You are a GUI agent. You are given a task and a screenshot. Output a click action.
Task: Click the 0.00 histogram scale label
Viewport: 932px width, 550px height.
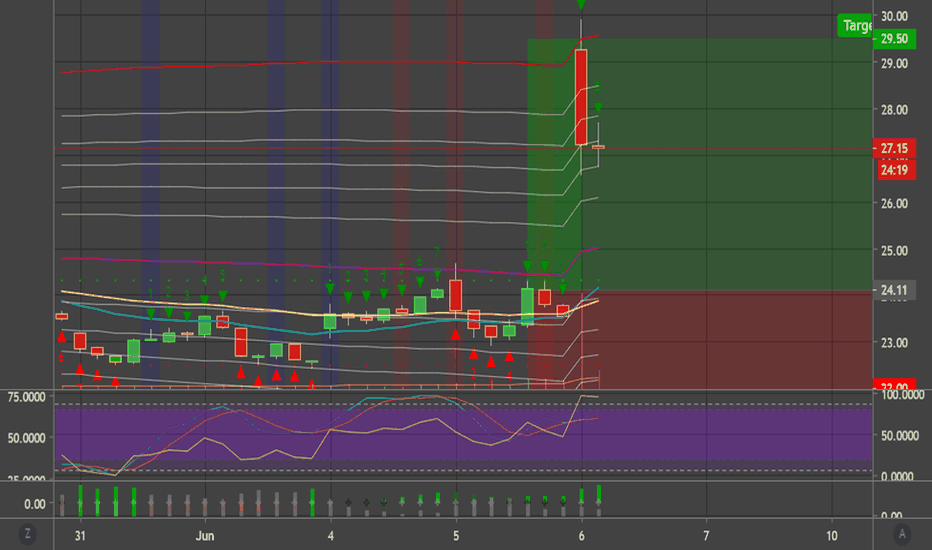click(34, 504)
